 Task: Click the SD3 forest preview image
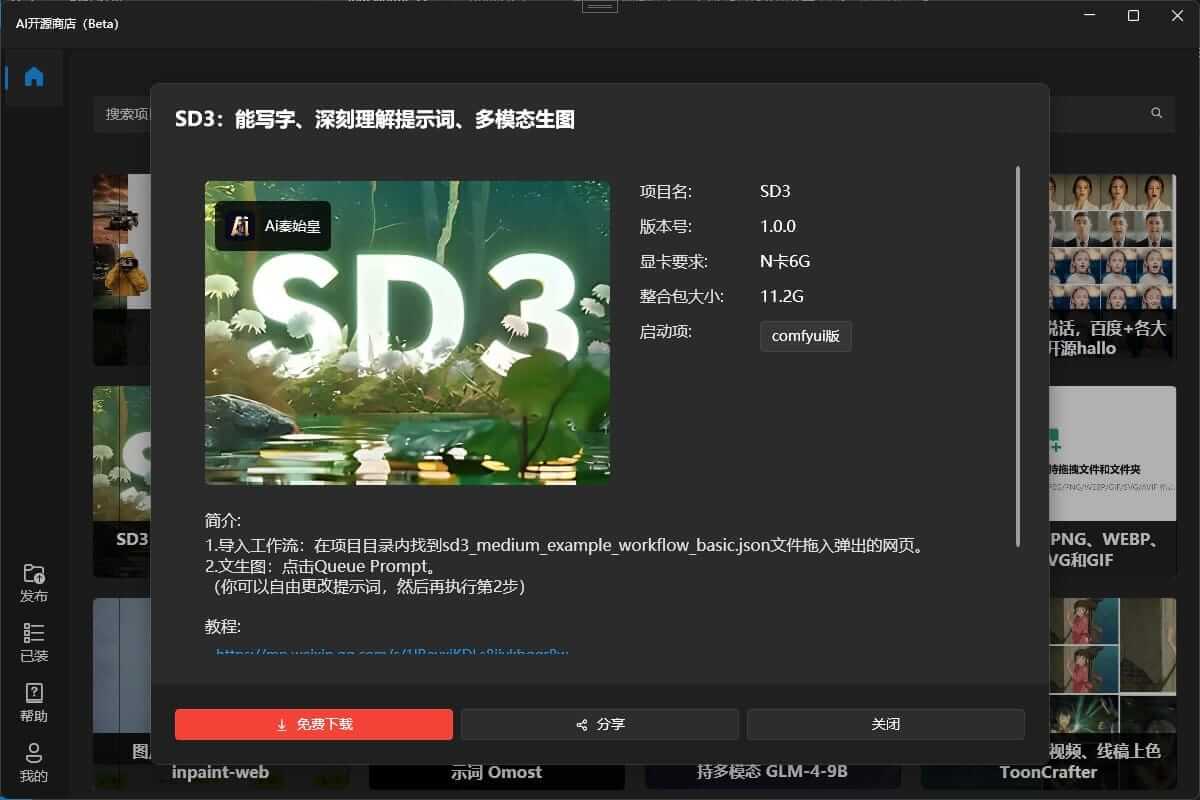coord(407,333)
